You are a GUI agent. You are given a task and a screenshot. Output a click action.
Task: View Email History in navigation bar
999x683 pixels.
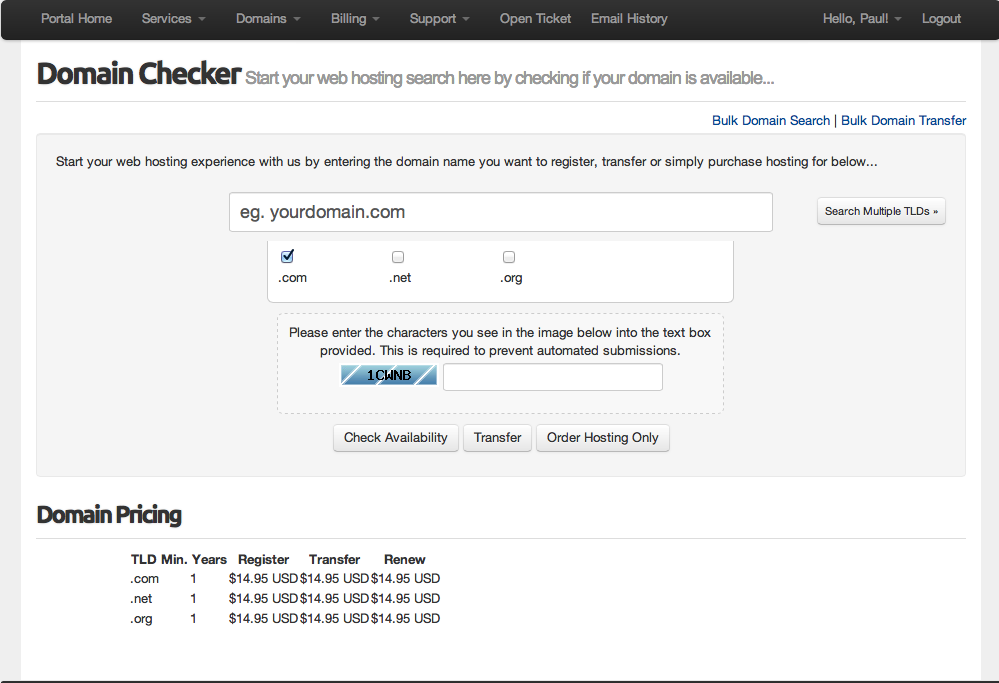(x=629, y=18)
